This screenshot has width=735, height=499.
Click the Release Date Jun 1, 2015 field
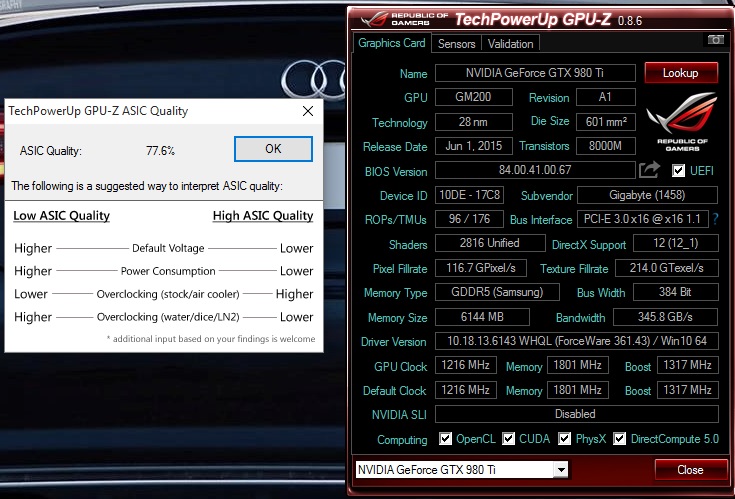coord(474,146)
